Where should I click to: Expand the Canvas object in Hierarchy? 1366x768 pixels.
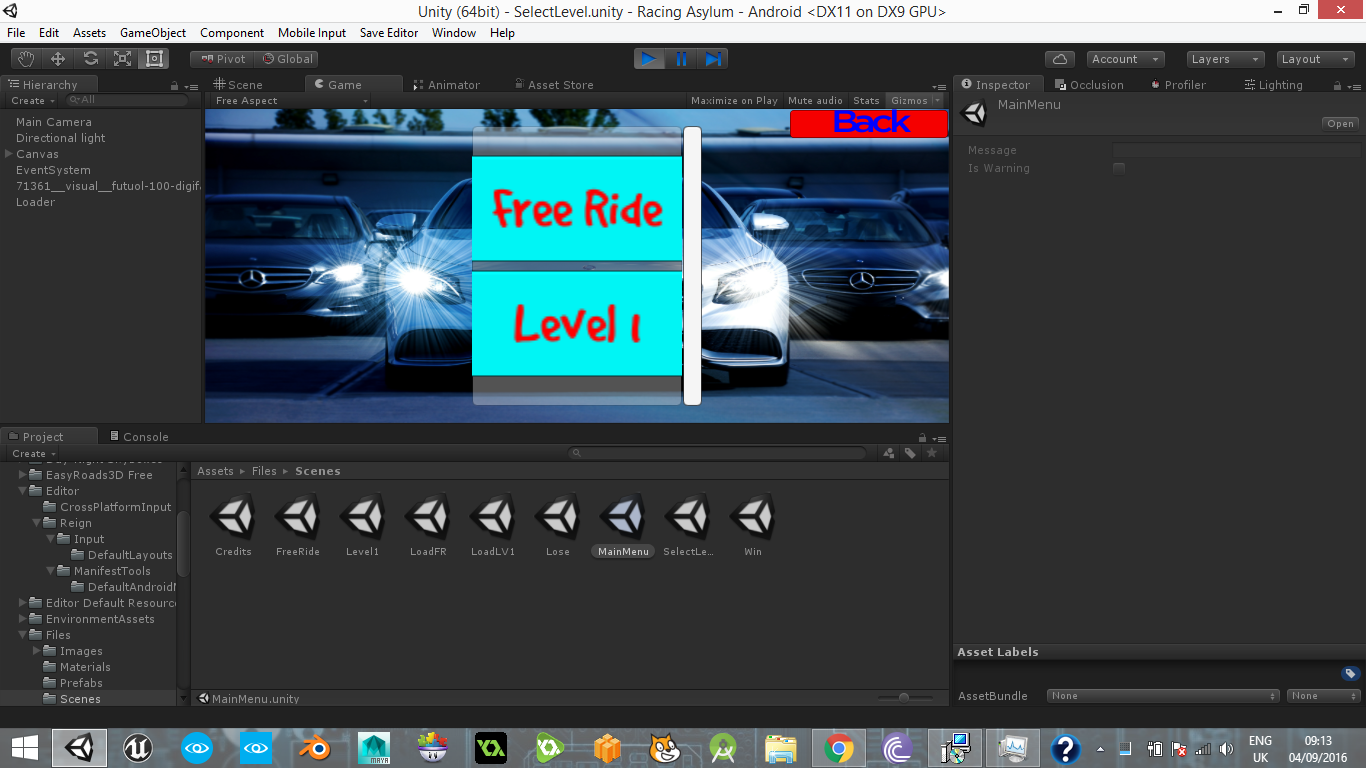pyautogui.click(x=9, y=154)
